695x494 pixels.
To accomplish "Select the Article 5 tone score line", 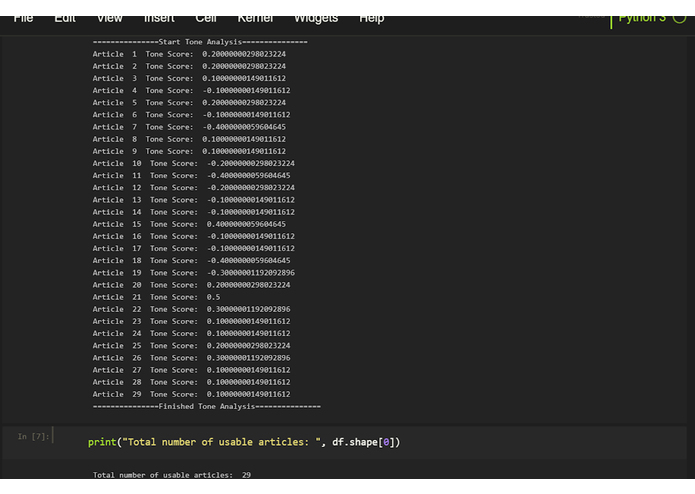I will coord(189,103).
